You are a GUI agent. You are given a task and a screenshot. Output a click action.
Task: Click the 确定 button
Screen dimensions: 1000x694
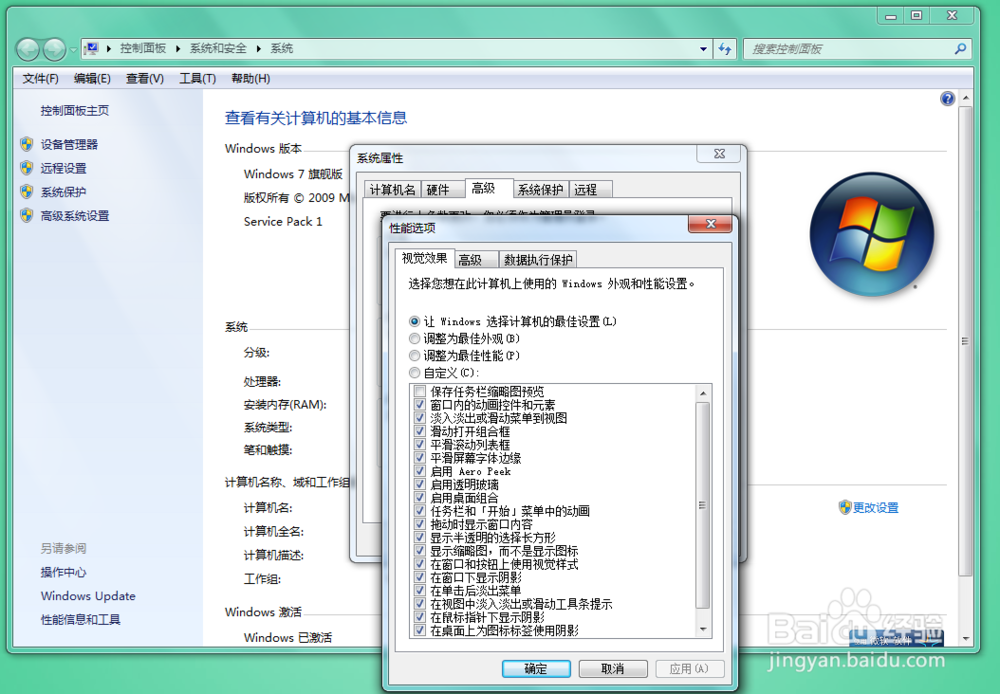[536, 668]
